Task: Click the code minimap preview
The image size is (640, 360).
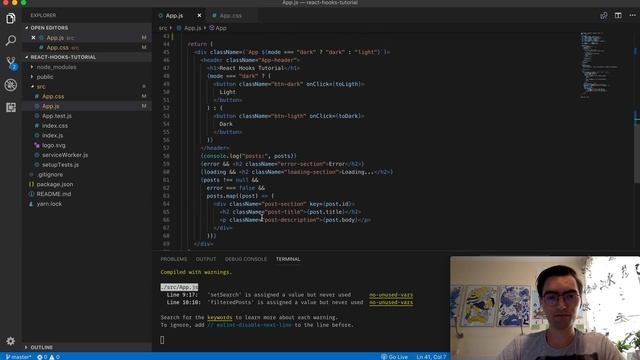Action: (x=600, y=65)
